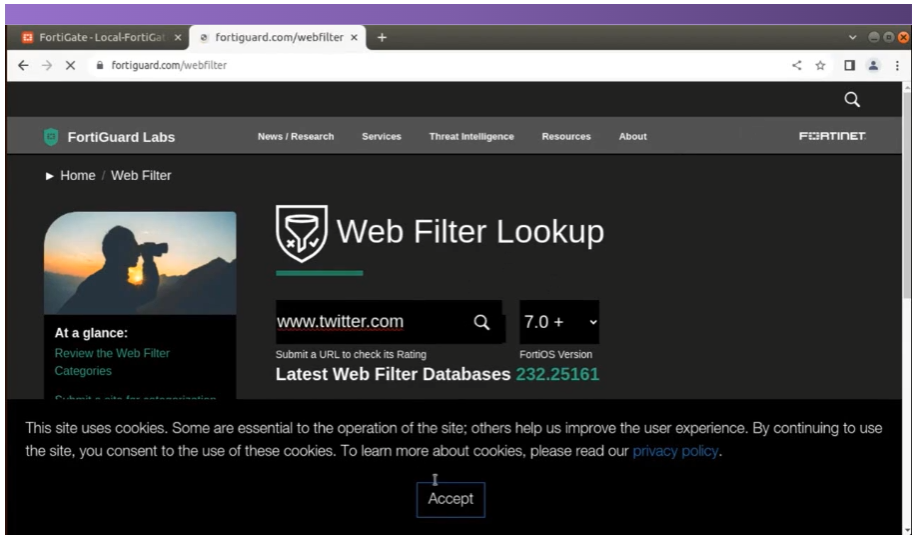The width and height of the screenshot is (917, 543).
Task: Open the side panel icon
Action: click(849, 66)
